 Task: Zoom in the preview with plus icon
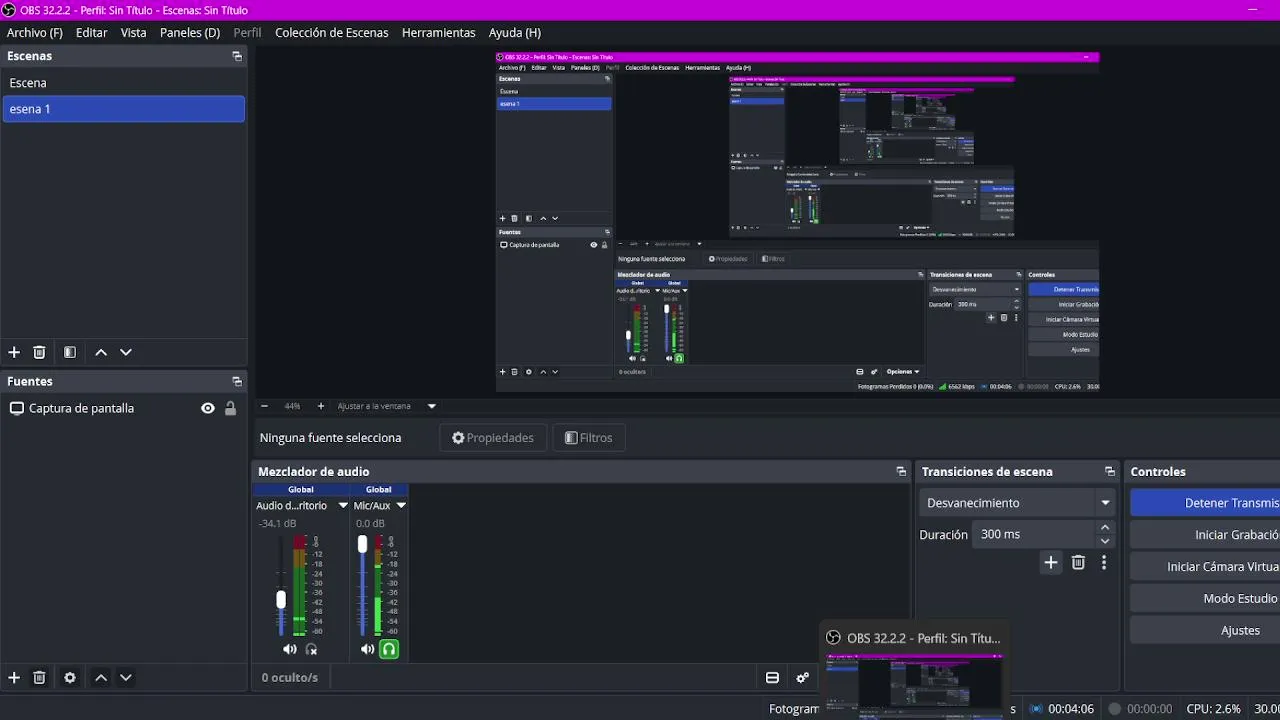[x=321, y=406]
